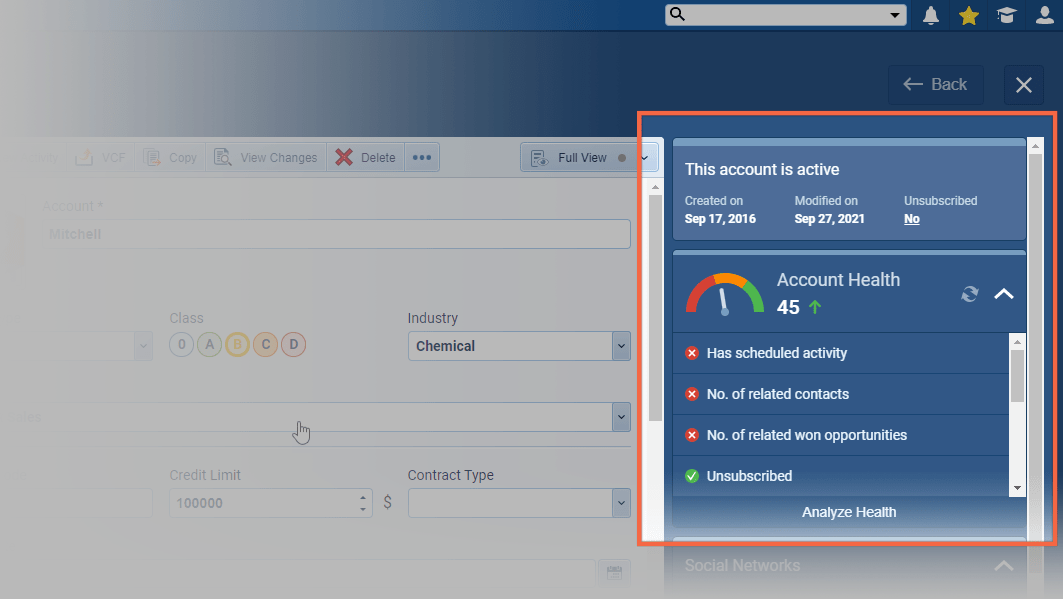Click the three dots more actions button
The height and width of the screenshot is (599, 1063).
coord(422,157)
